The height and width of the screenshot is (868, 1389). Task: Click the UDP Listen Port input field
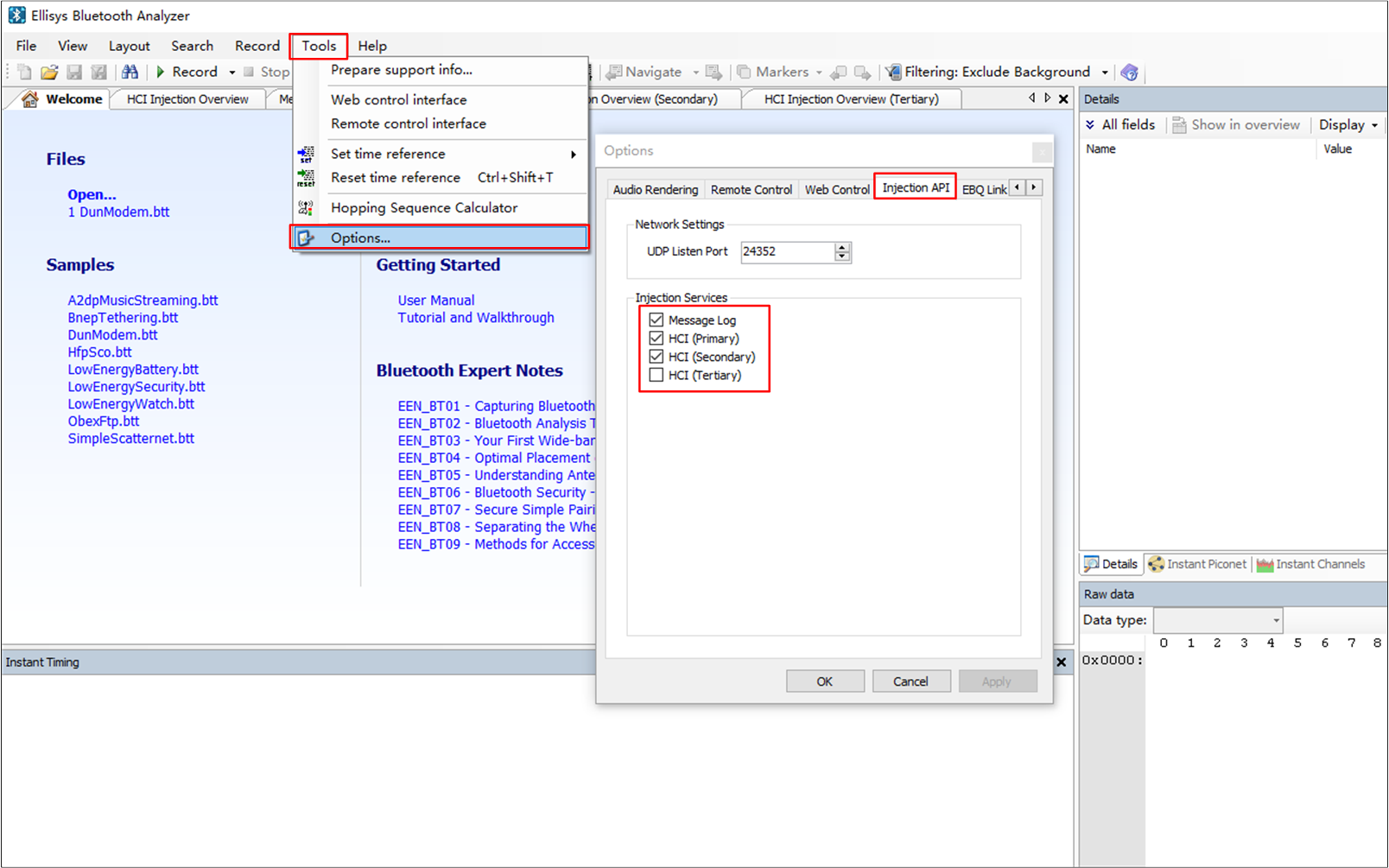pos(787,251)
